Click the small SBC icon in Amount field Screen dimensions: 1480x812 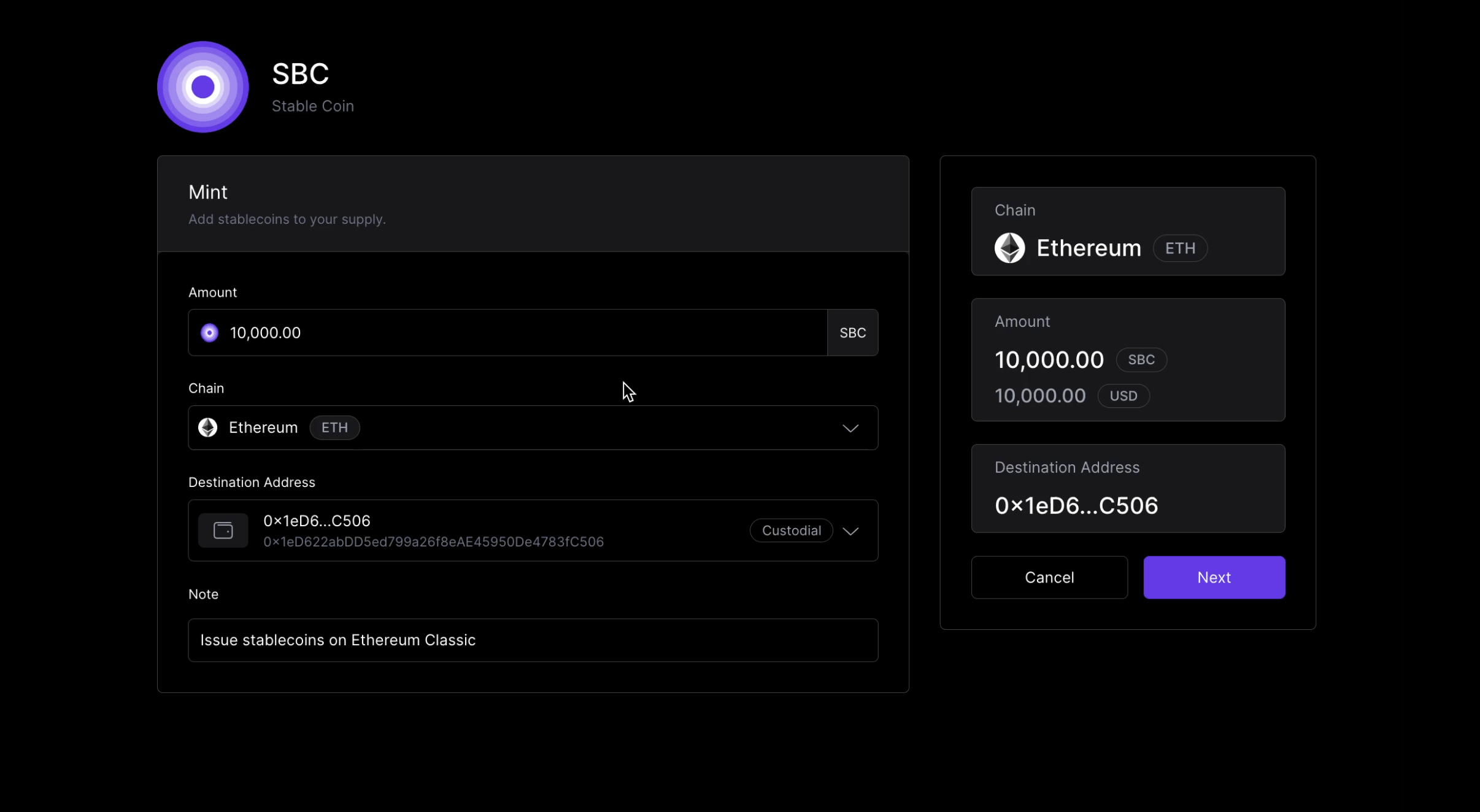click(209, 332)
